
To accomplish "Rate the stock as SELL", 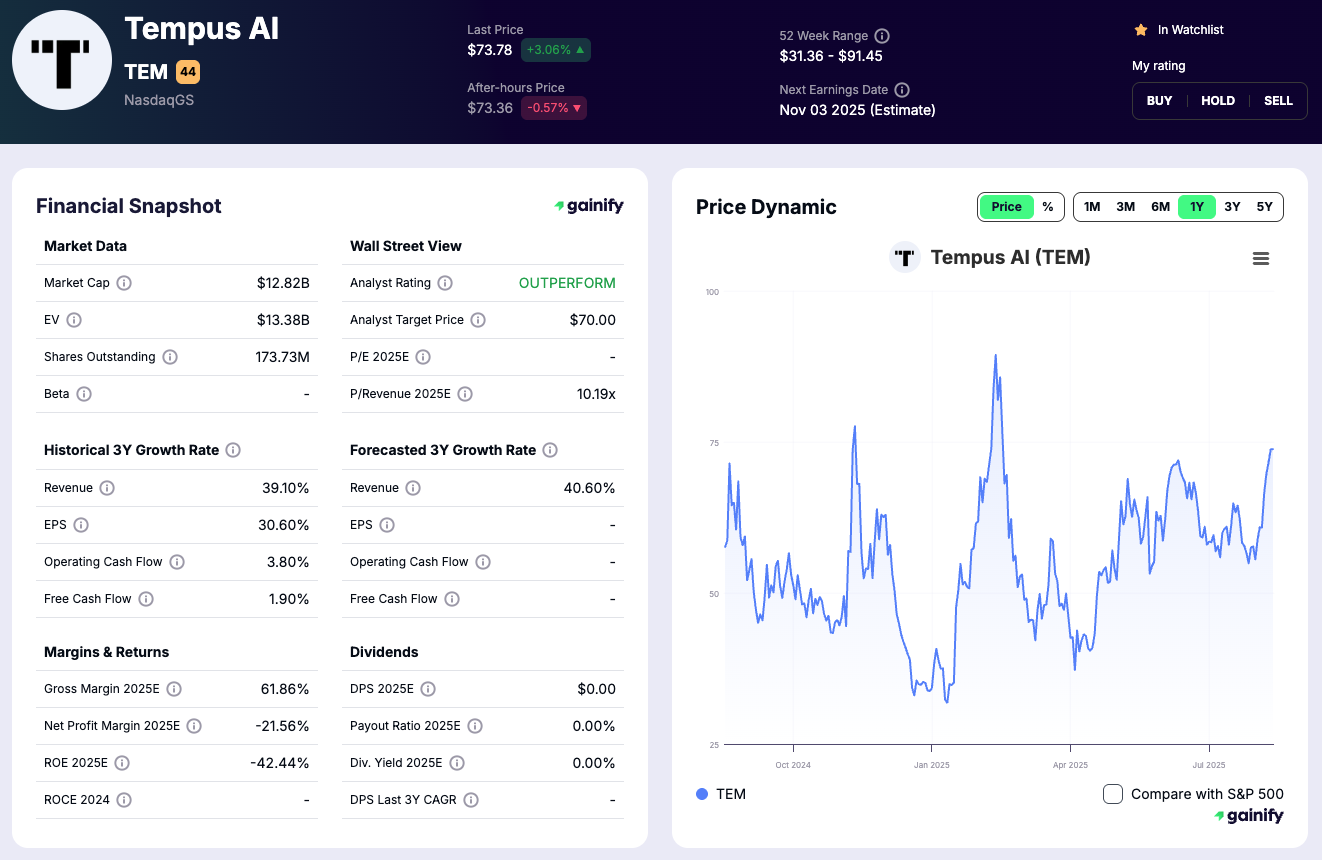I will tap(1278, 101).
